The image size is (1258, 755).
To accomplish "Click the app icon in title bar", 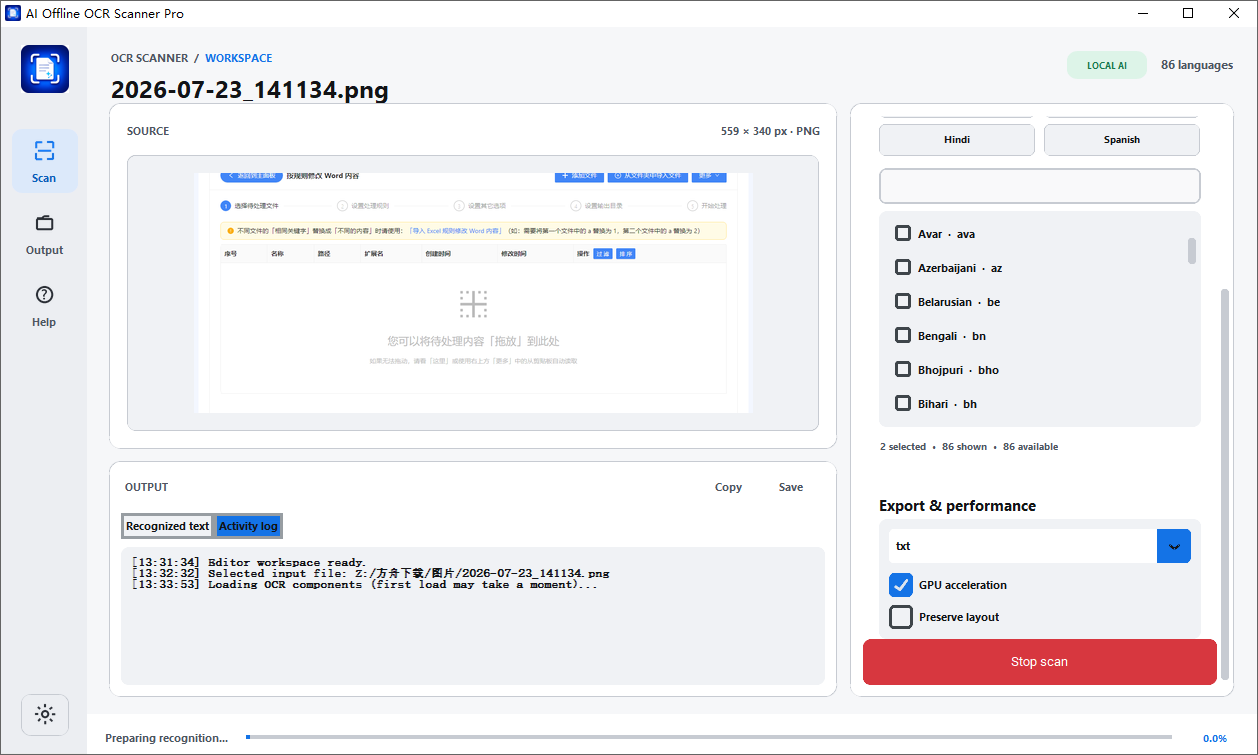I will 13,14.
